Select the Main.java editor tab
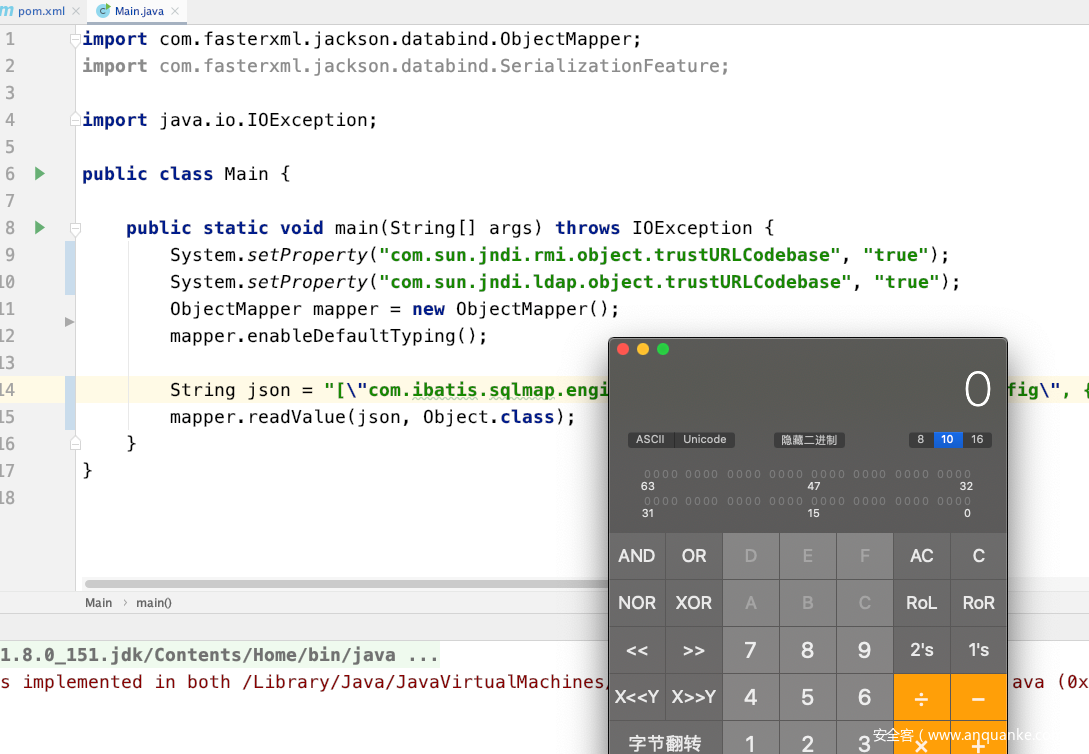The image size is (1089, 754). click(138, 11)
